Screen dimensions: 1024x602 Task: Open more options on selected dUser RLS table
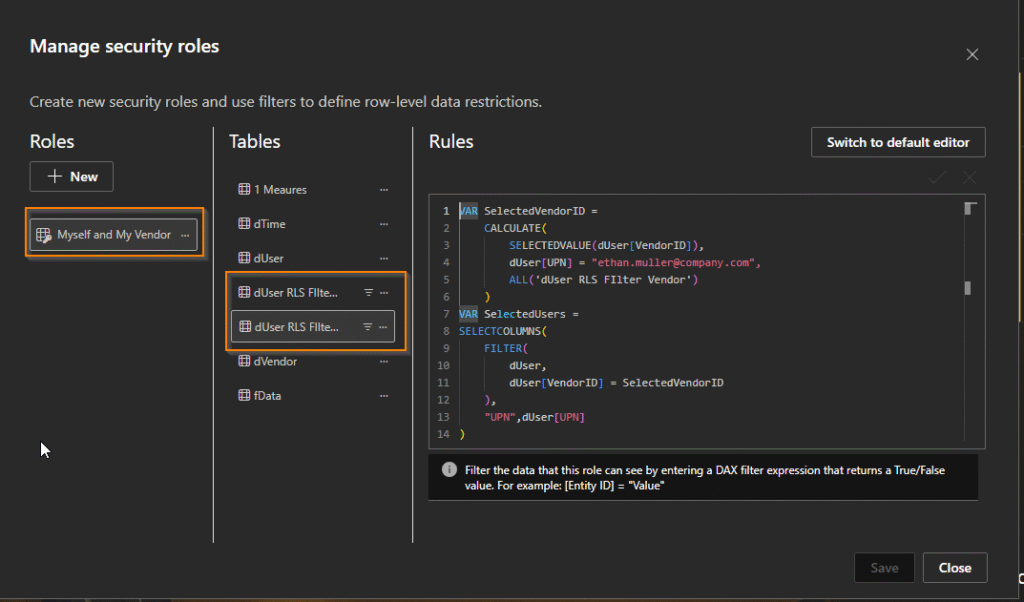click(x=383, y=327)
